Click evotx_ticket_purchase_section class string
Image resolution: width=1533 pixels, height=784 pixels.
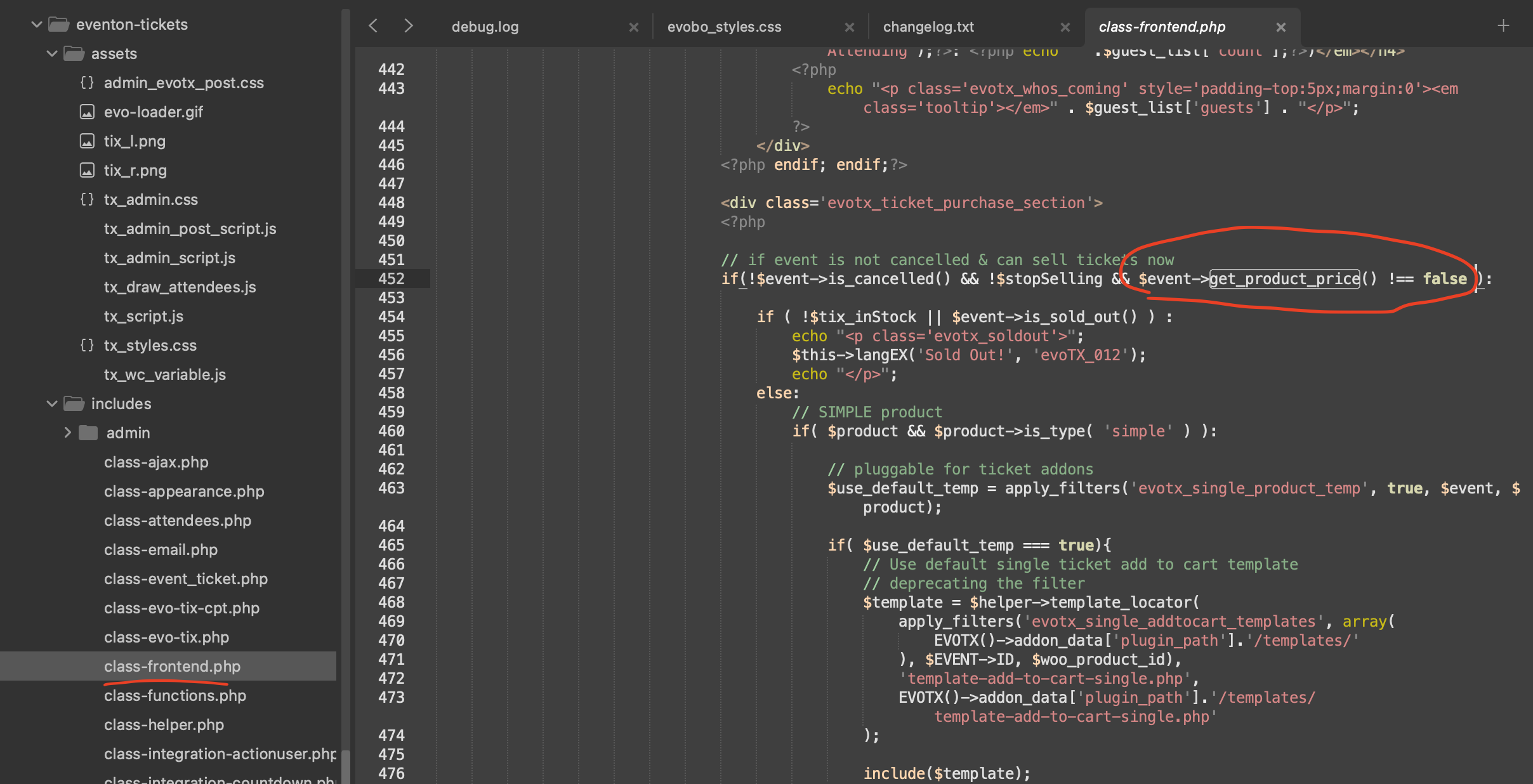click(x=956, y=202)
